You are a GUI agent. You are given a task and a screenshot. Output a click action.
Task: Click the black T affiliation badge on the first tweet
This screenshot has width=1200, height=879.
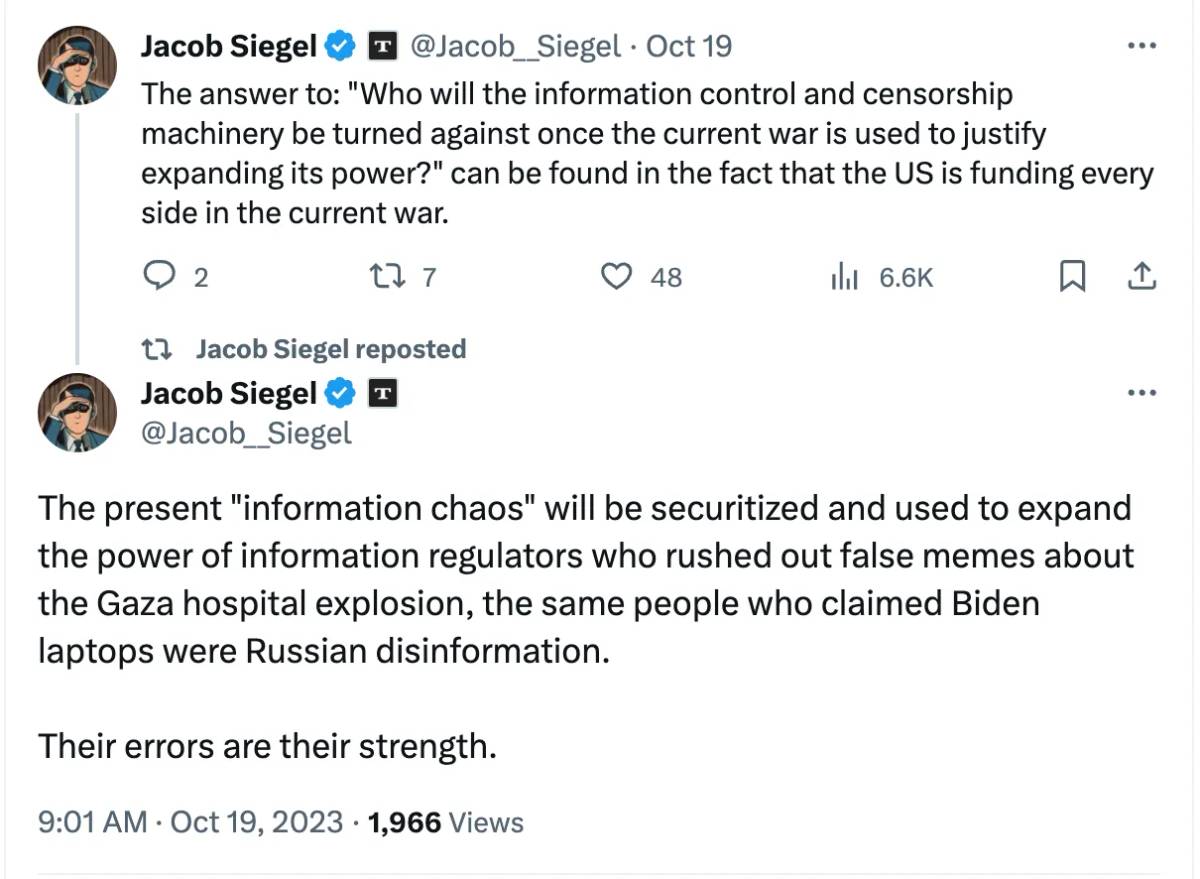[384, 46]
